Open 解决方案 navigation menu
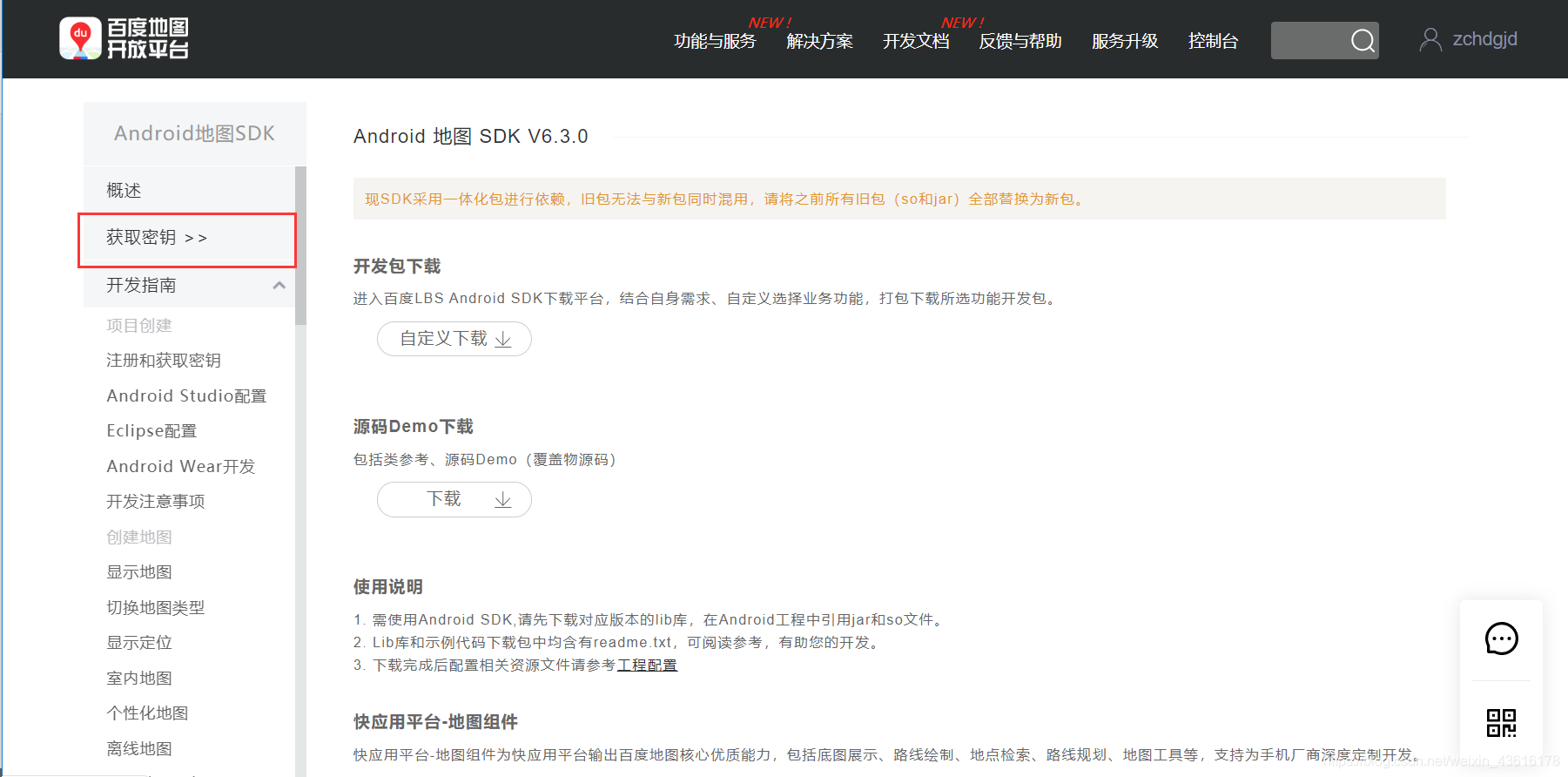This screenshot has width=1568, height=777. [819, 41]
